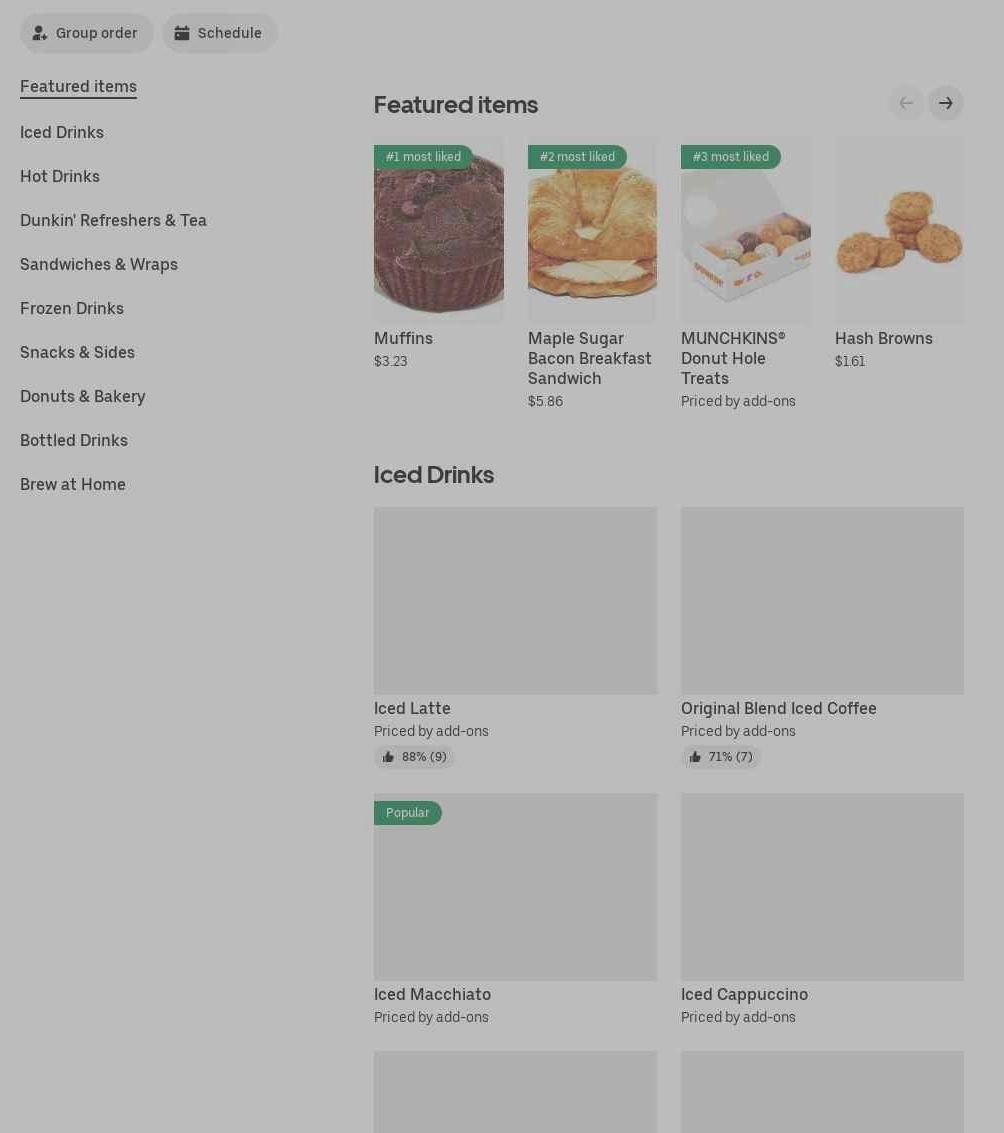Click the Group order button
The height and width of the screenshot is (1133, 1004).
click(x=86, y=33)
